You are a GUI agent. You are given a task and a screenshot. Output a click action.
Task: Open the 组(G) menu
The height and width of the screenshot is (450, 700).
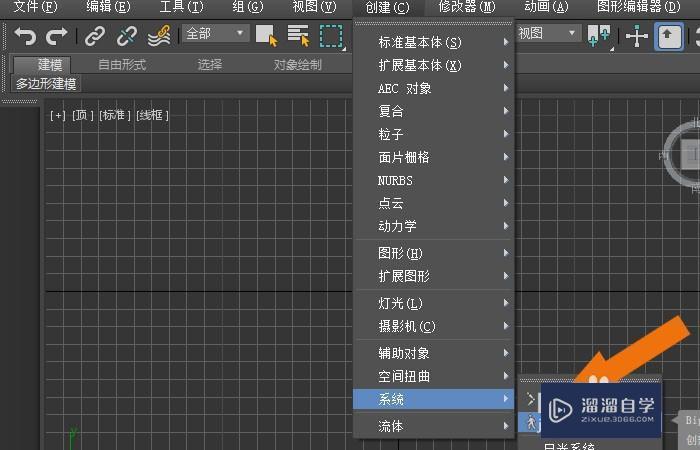pyautogui.click(x=248, y=7)
